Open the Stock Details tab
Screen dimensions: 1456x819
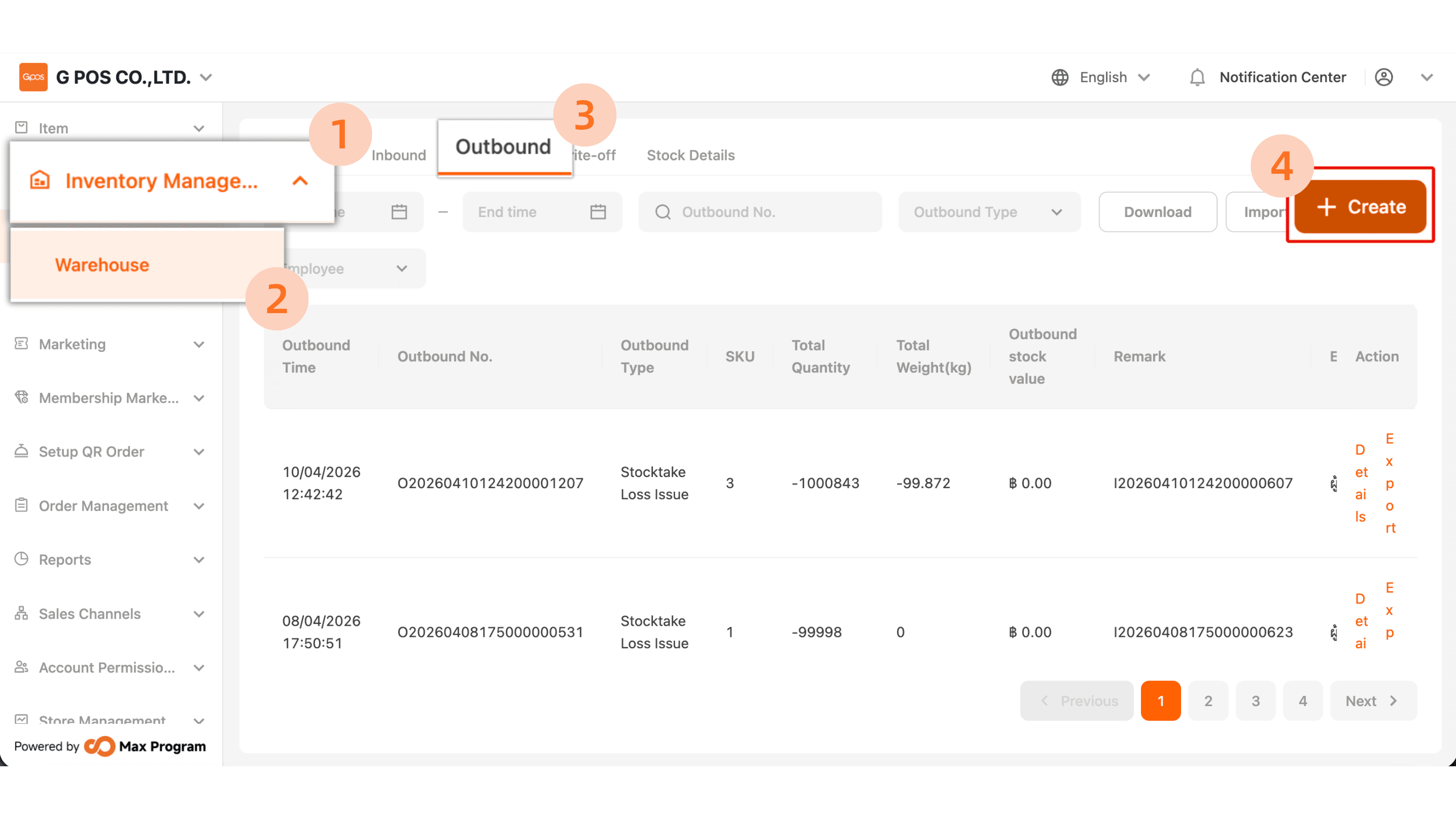pos(691,155)
